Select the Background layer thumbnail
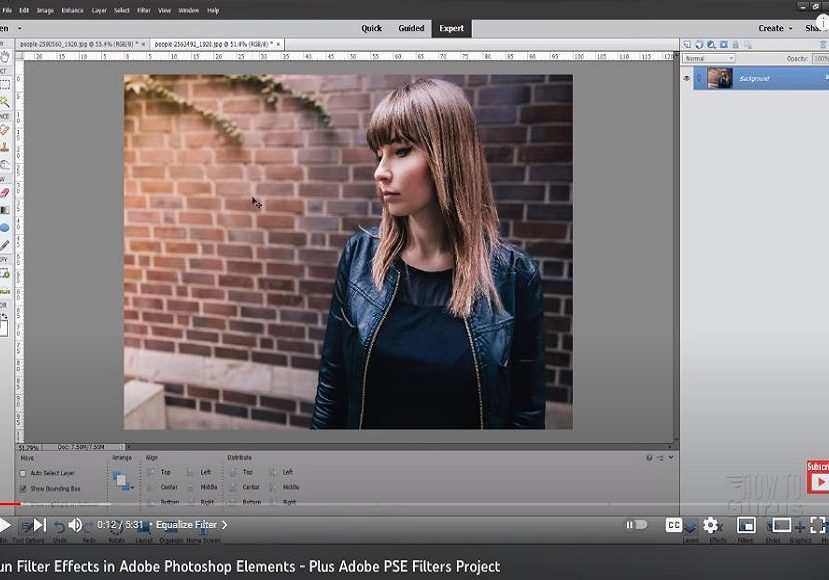829x580 pixels. (719, 78)
